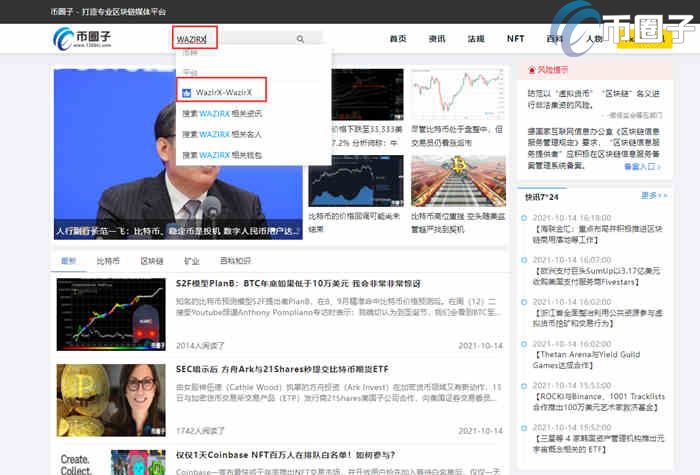
Task: Click the 2021-10-14 15:53:00 timestamp
Action: [572, 385]
